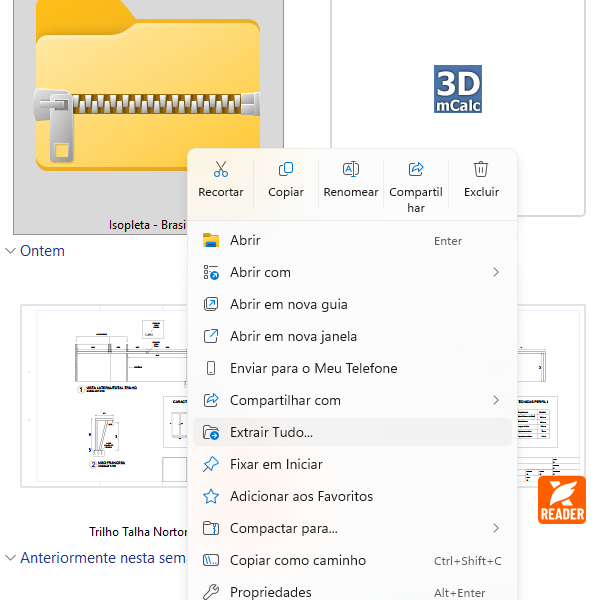
Task: Open Propriedades wrench icon entry
Action: click(211, 592)
